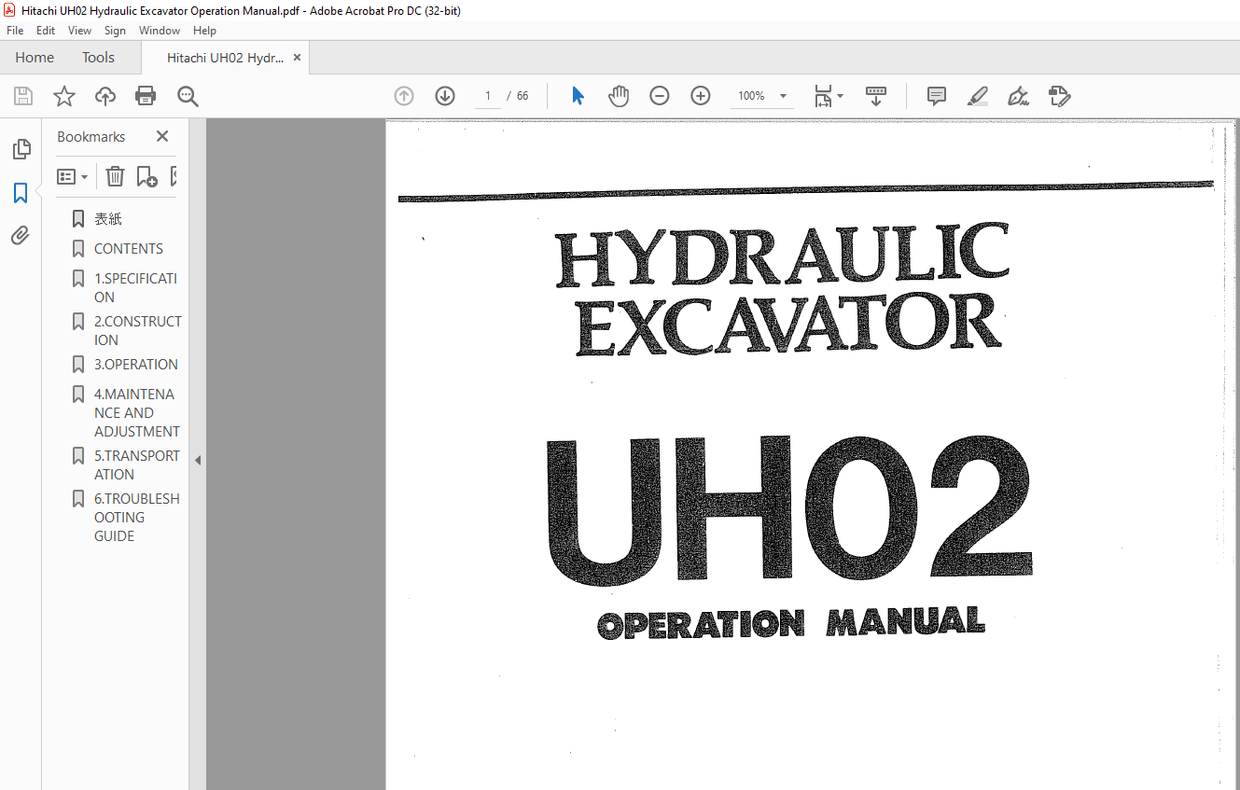This screenshot has width=1240, height=790.
Task: Open the Page Thumbnails panel icon
Action: coord(21,148)
